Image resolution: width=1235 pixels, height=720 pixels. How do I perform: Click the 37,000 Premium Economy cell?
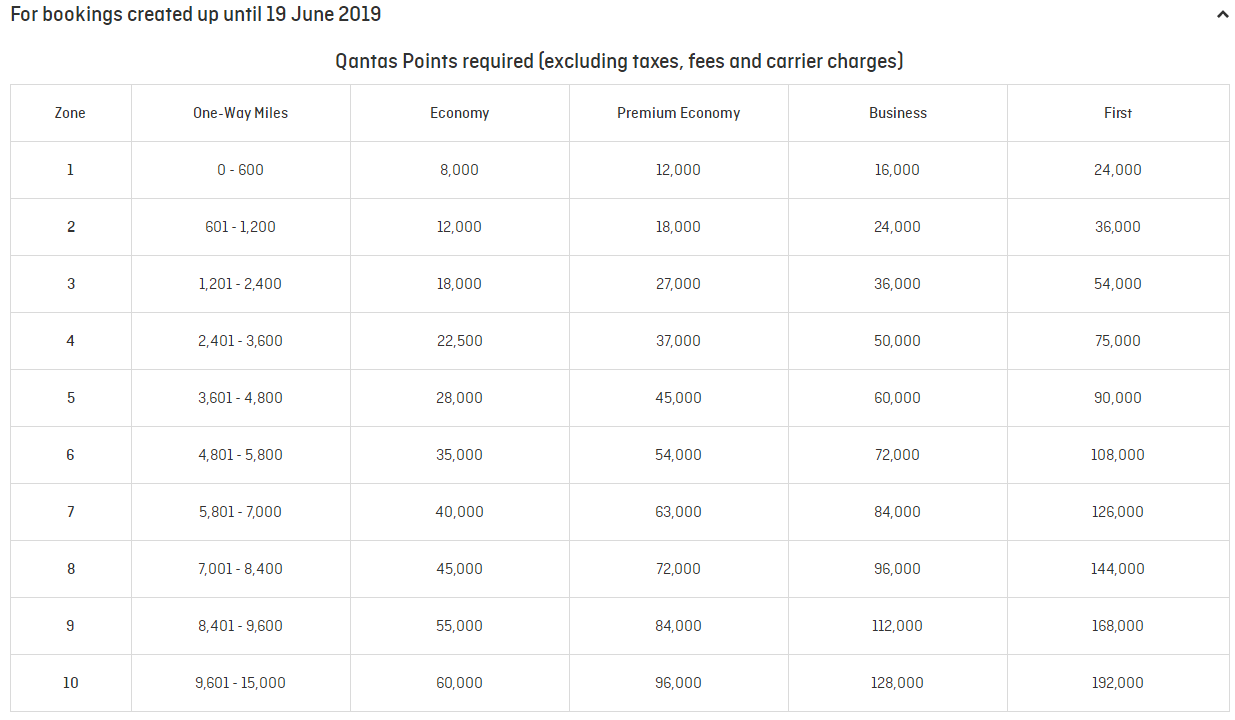(679, 341)
